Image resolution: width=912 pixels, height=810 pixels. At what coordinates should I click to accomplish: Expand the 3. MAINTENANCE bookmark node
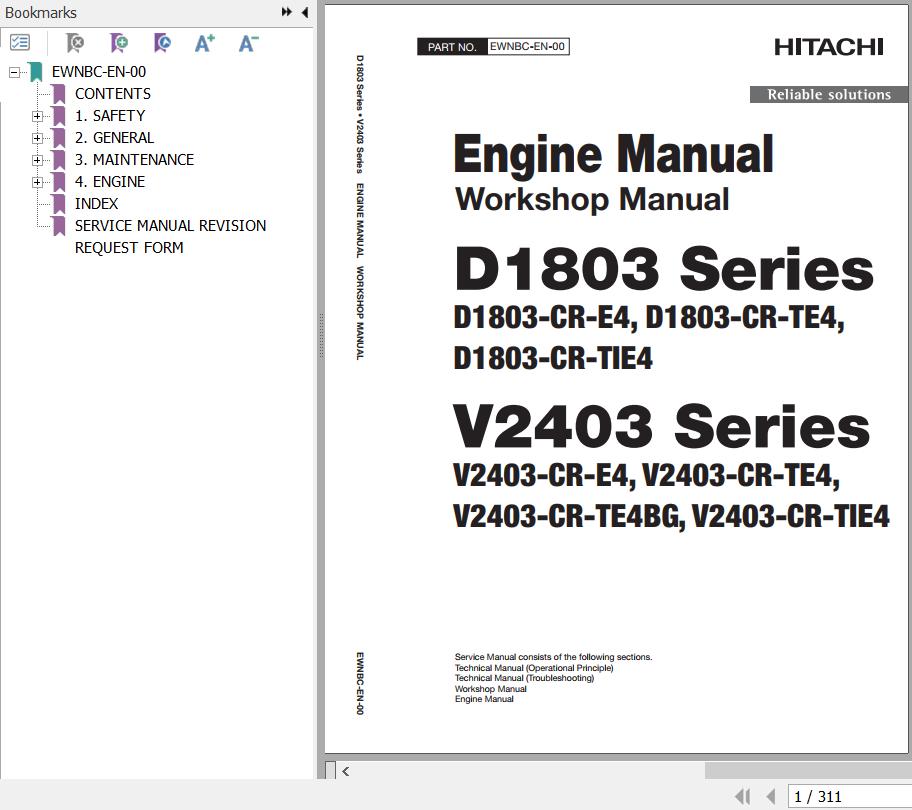click(x=37, y=160)
